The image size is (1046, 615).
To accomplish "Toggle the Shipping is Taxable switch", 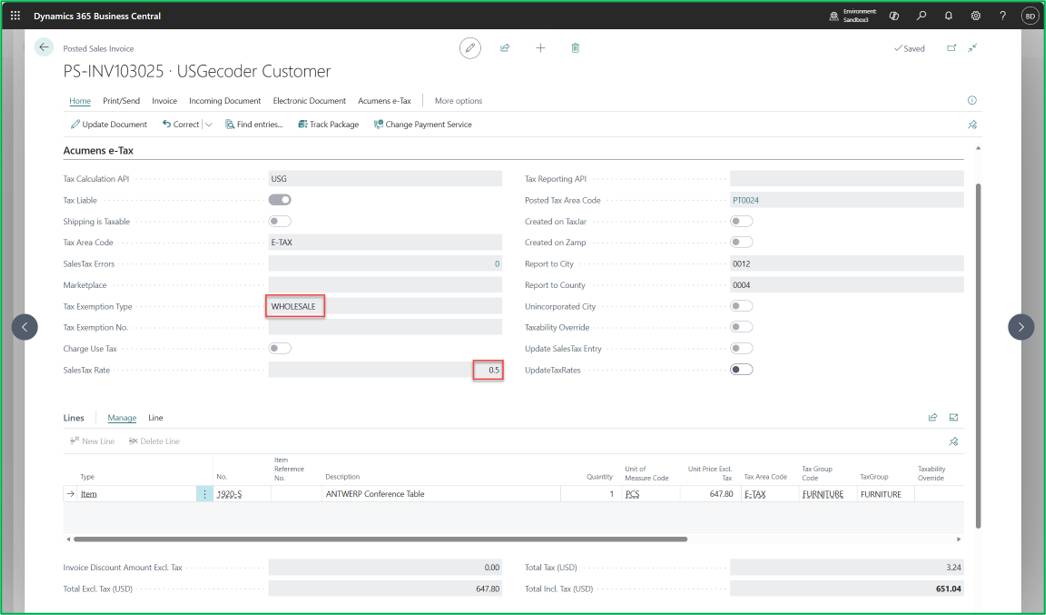I will tap(280, 221).
